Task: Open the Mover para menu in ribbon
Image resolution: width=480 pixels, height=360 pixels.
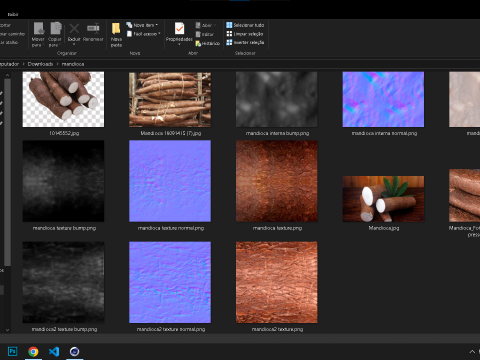Action: (38, 34)
